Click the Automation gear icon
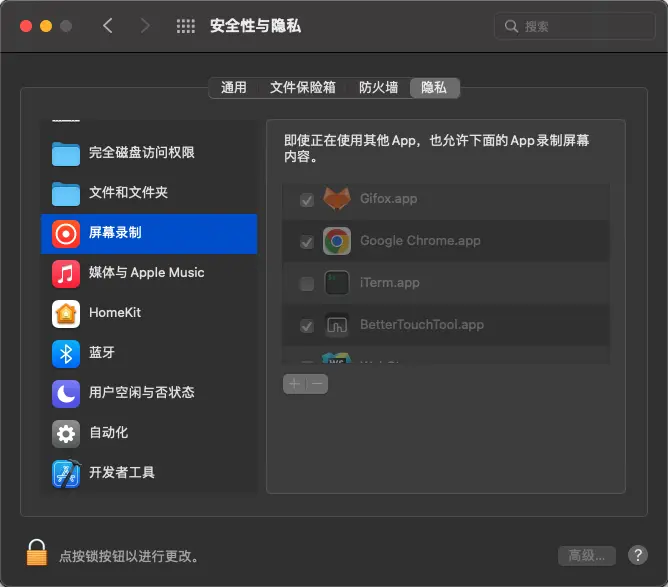Viewport: 668px width, 587px height. (x=66, y=434)
